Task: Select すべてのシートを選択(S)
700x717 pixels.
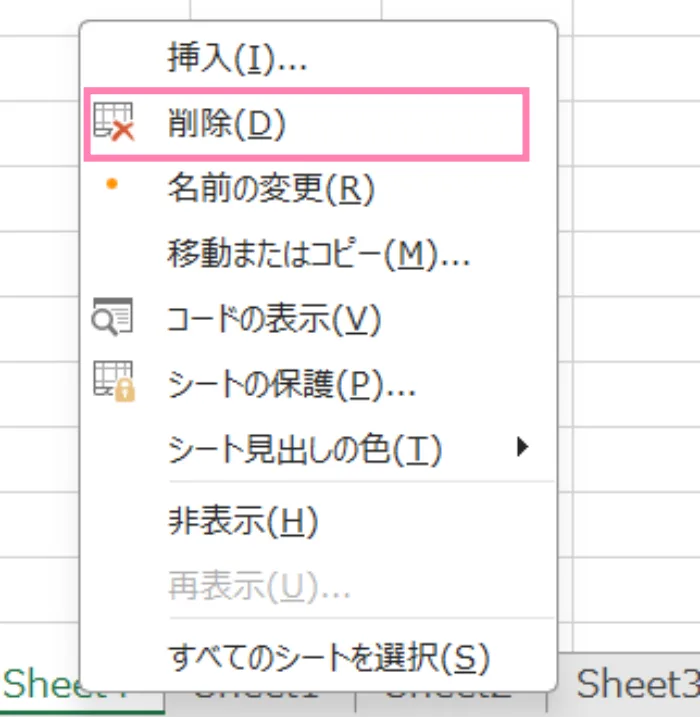Action: click(x=319, y=658)
